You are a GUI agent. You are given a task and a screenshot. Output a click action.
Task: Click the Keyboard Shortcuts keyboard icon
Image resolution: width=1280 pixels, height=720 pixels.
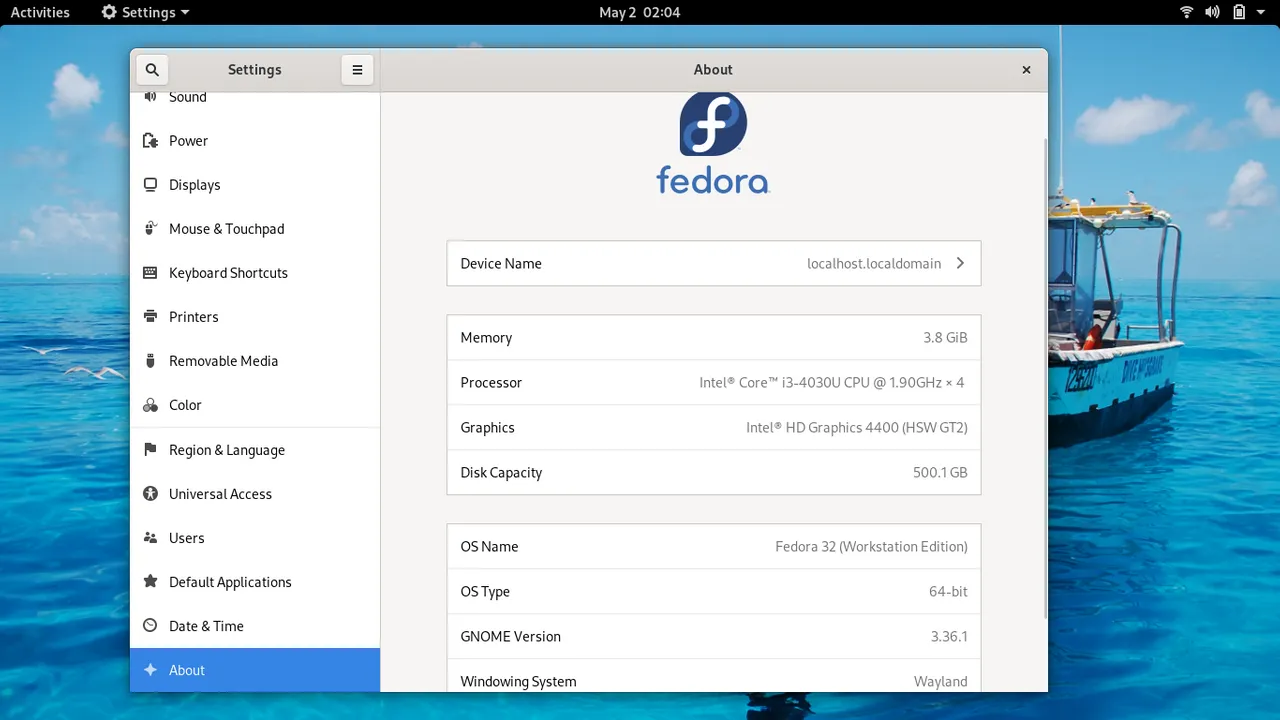150,273
